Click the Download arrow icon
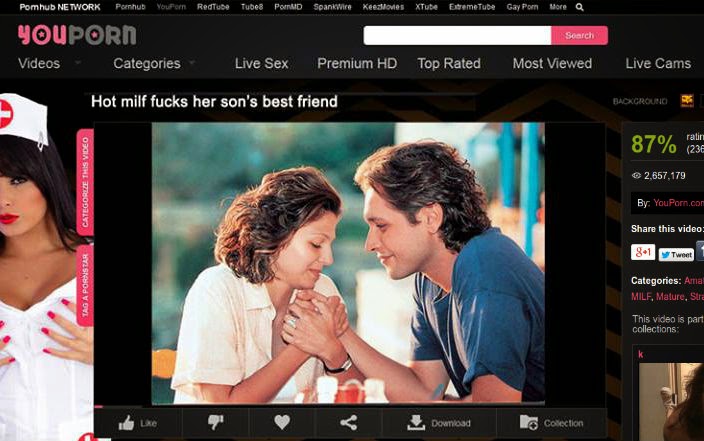Image resolution: width=704 pixels, height=441 pixels. pos(416,423)
